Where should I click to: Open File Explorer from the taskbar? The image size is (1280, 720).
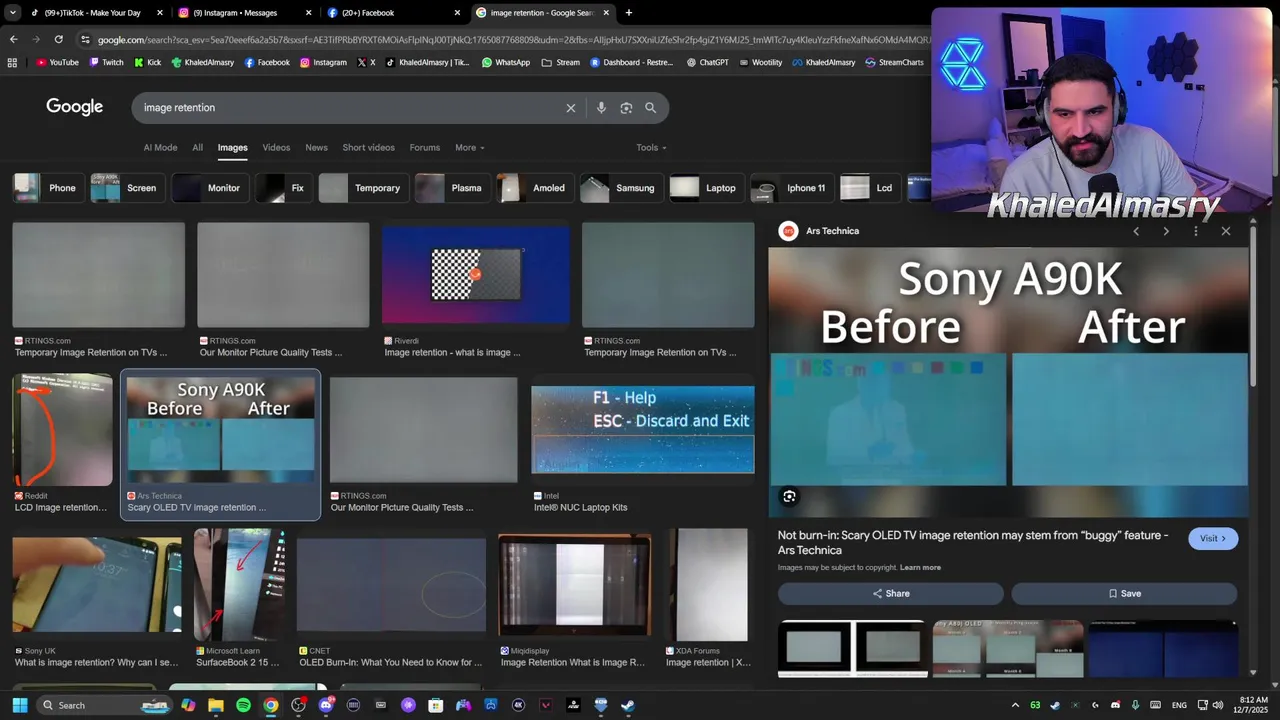pos(216,705)
